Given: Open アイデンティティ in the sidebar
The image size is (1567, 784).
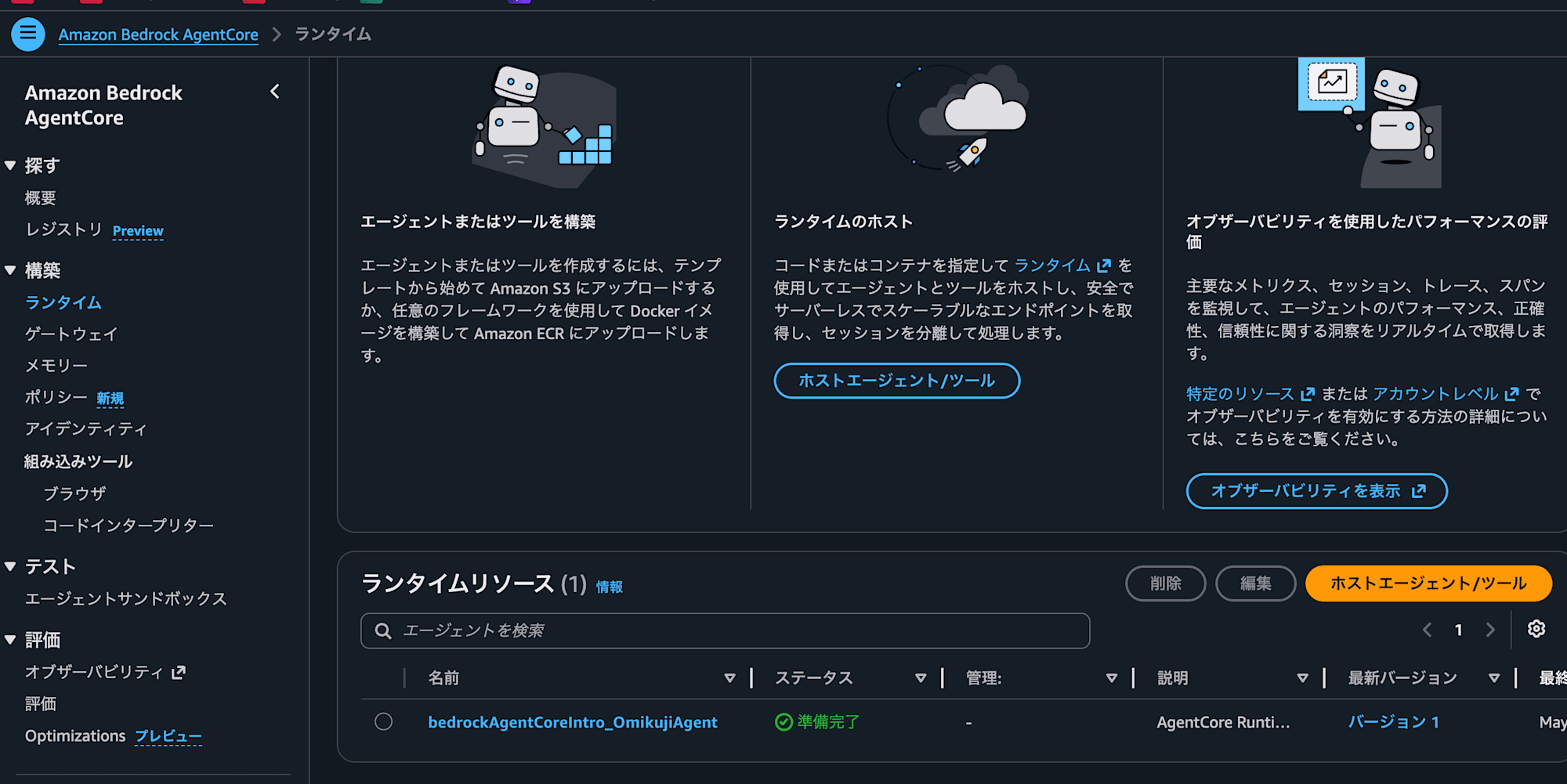Looking at the screenshot, I should [86, 429].
